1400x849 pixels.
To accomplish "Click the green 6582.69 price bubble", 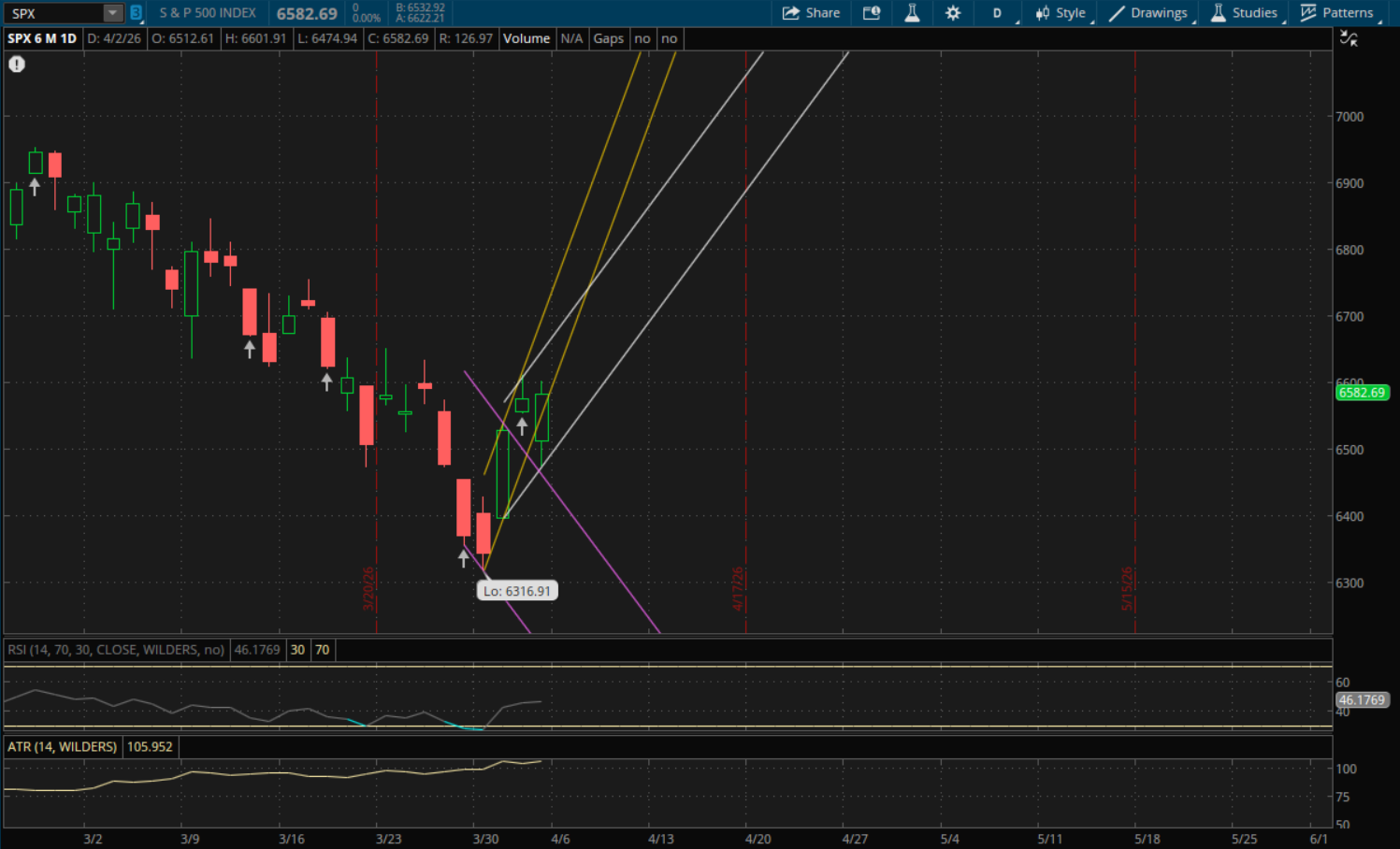I will click(x=1361, y=393).
